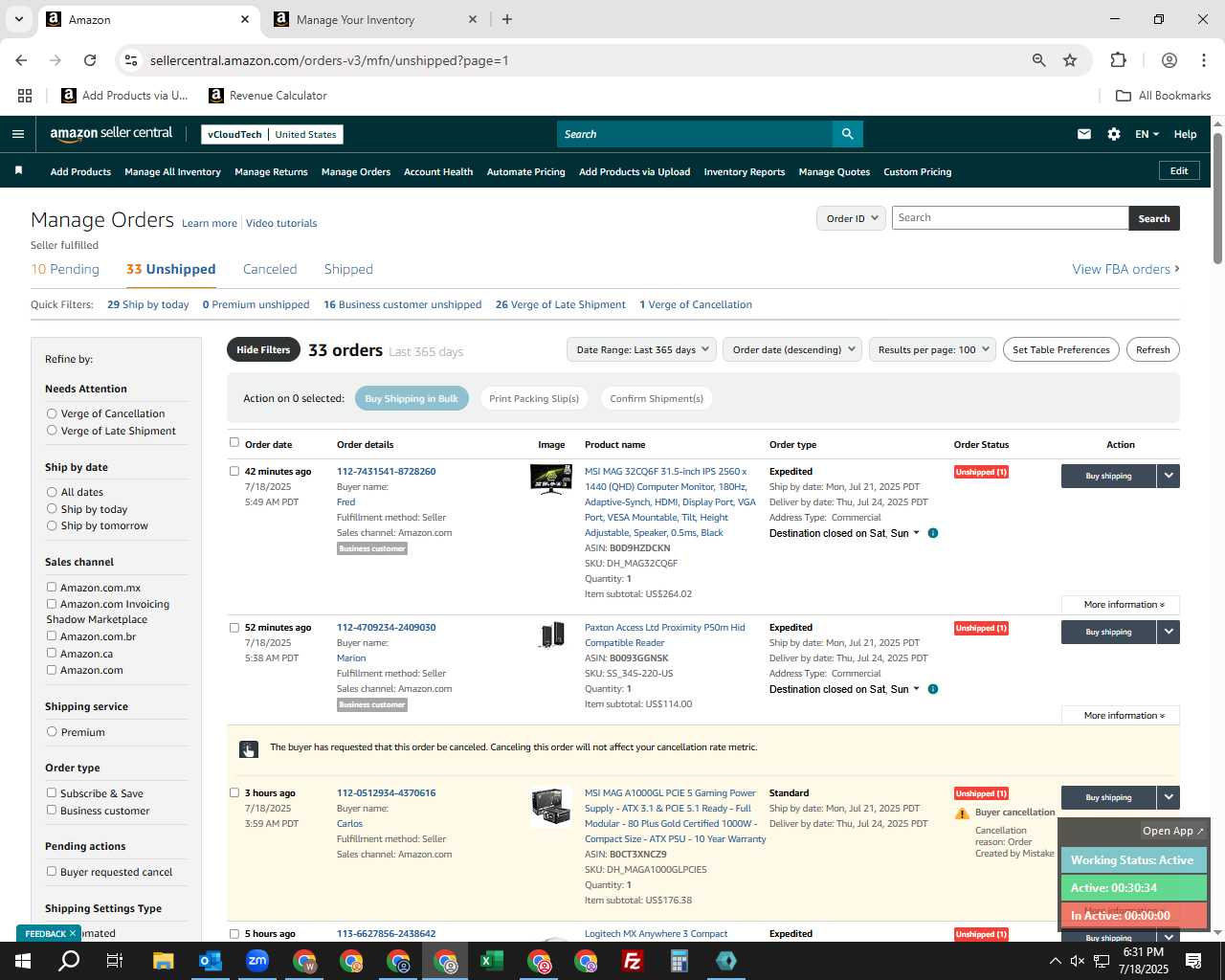Click the Amazon Seller Central logo
1225x980 pixels.
coord(111,134)
